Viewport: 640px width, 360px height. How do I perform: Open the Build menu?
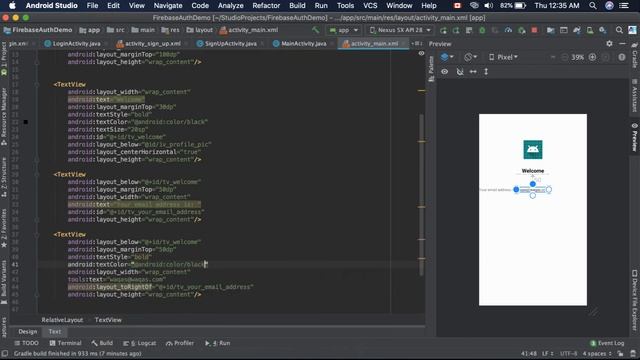tap(297, 6)
